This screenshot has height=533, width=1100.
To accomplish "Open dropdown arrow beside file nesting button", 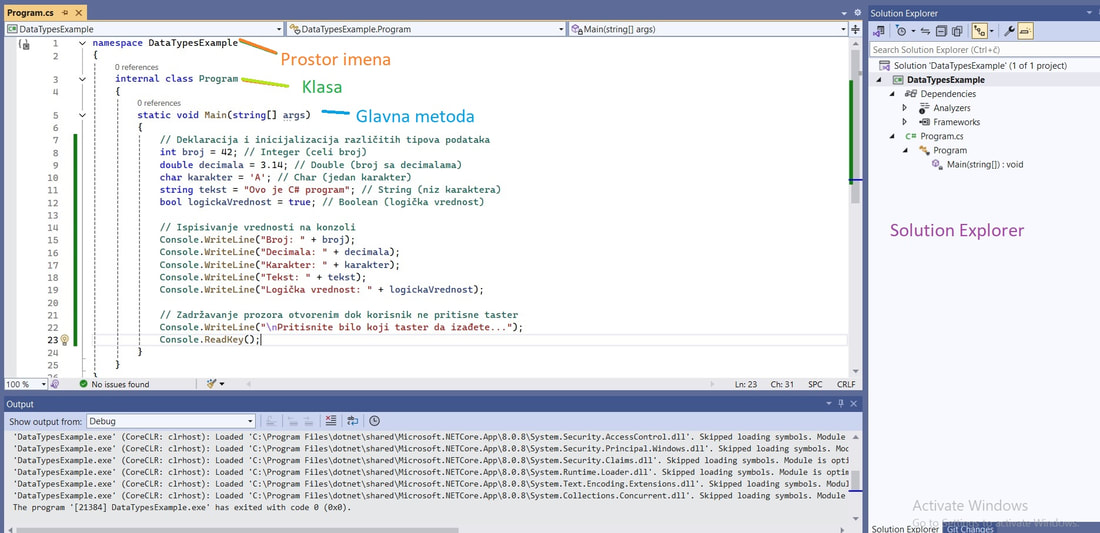I will tap(991, 32).
